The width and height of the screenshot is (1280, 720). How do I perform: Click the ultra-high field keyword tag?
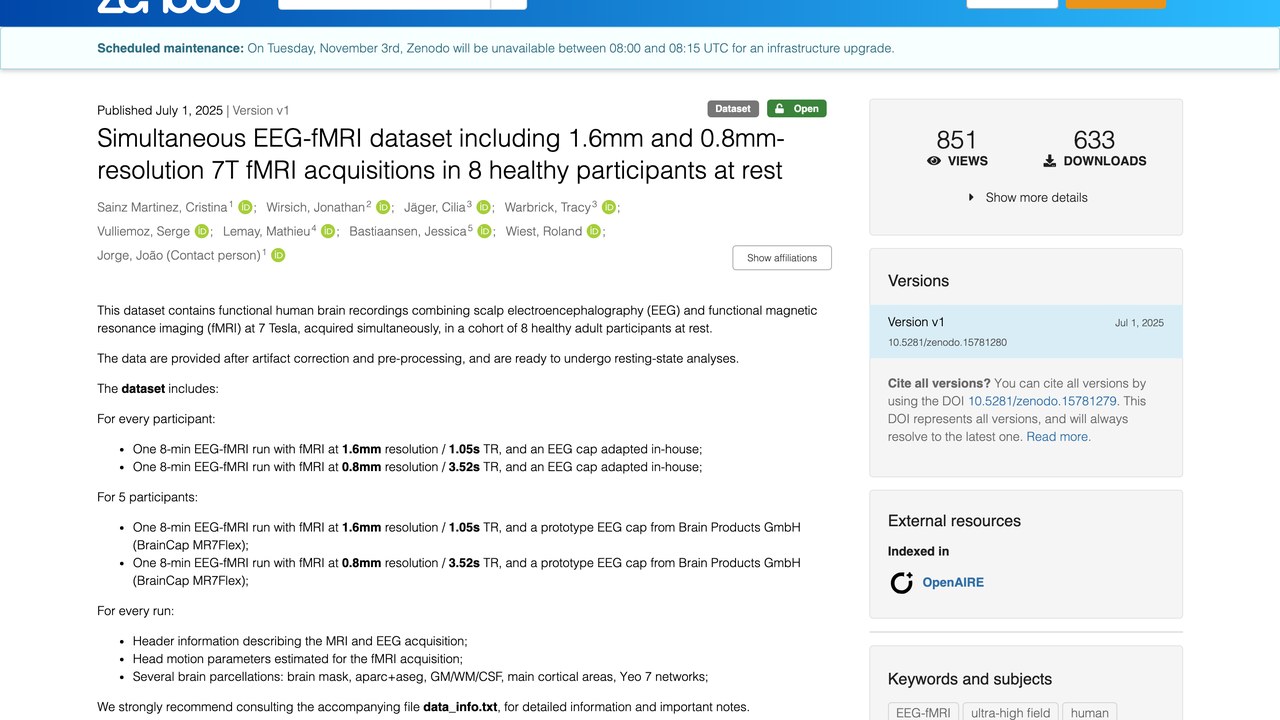1010,712
